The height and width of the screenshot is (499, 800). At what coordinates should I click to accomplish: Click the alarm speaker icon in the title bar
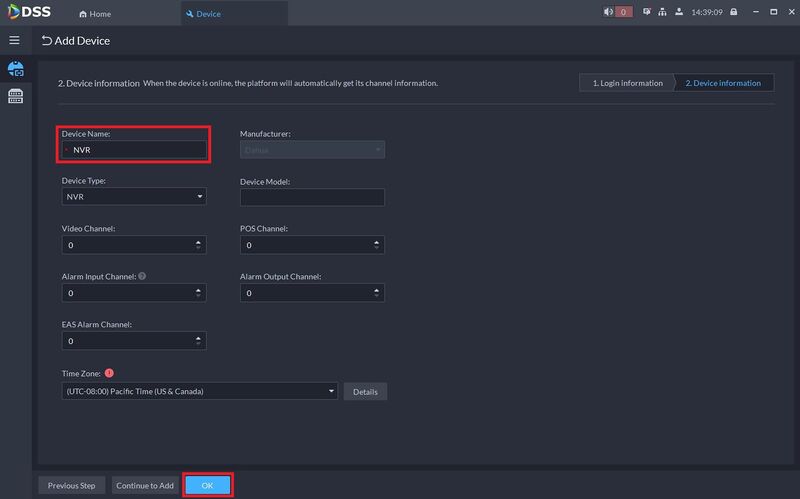tap(609, 13)
